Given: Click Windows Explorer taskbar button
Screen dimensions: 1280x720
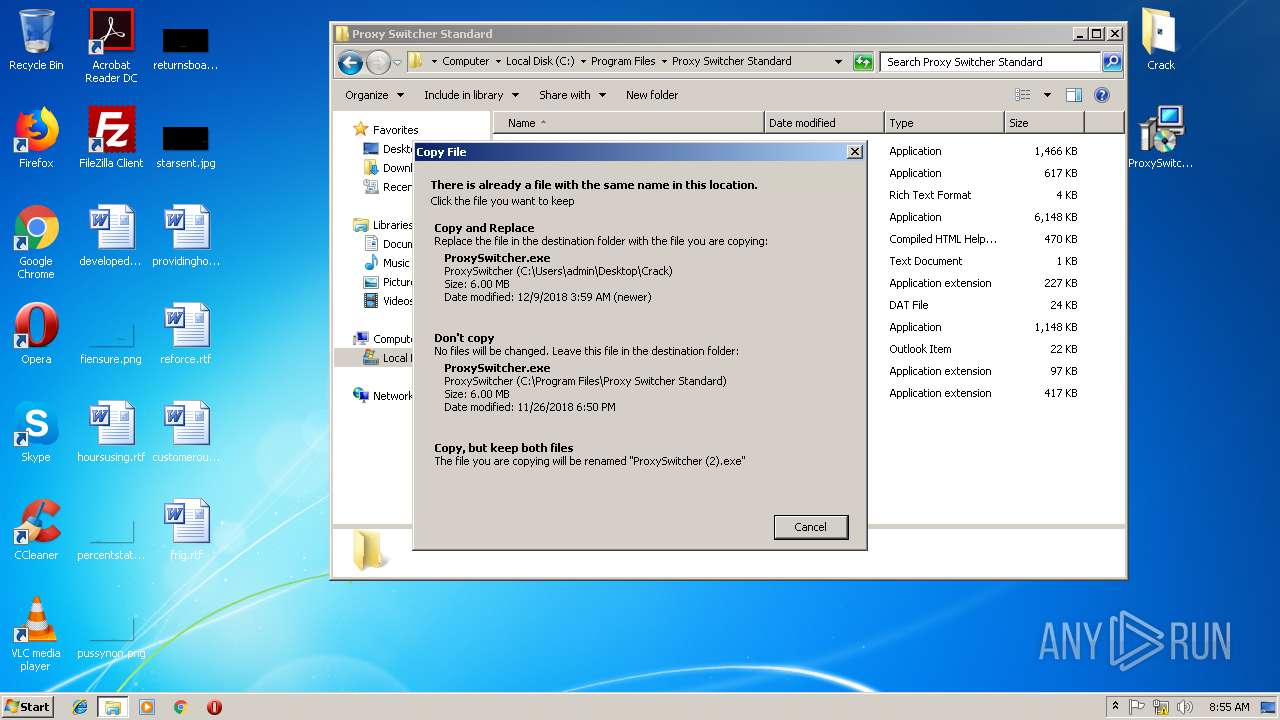Looking at the screenshot, I should 112,707.
